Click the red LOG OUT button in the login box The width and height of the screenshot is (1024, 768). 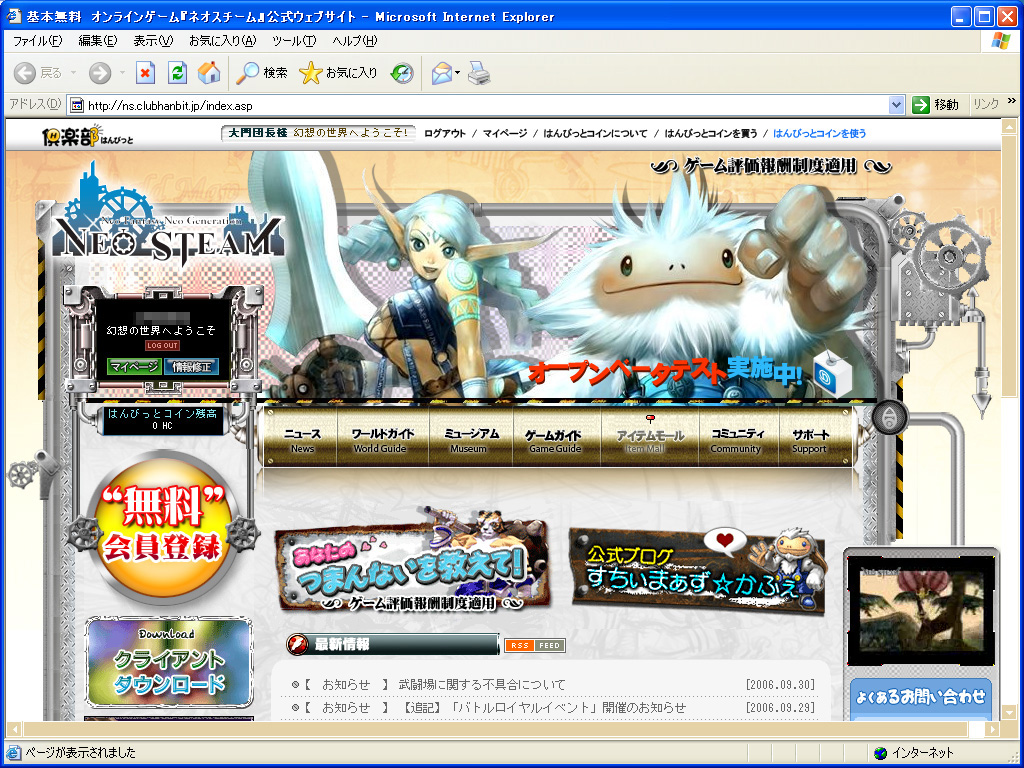(162, 345)
